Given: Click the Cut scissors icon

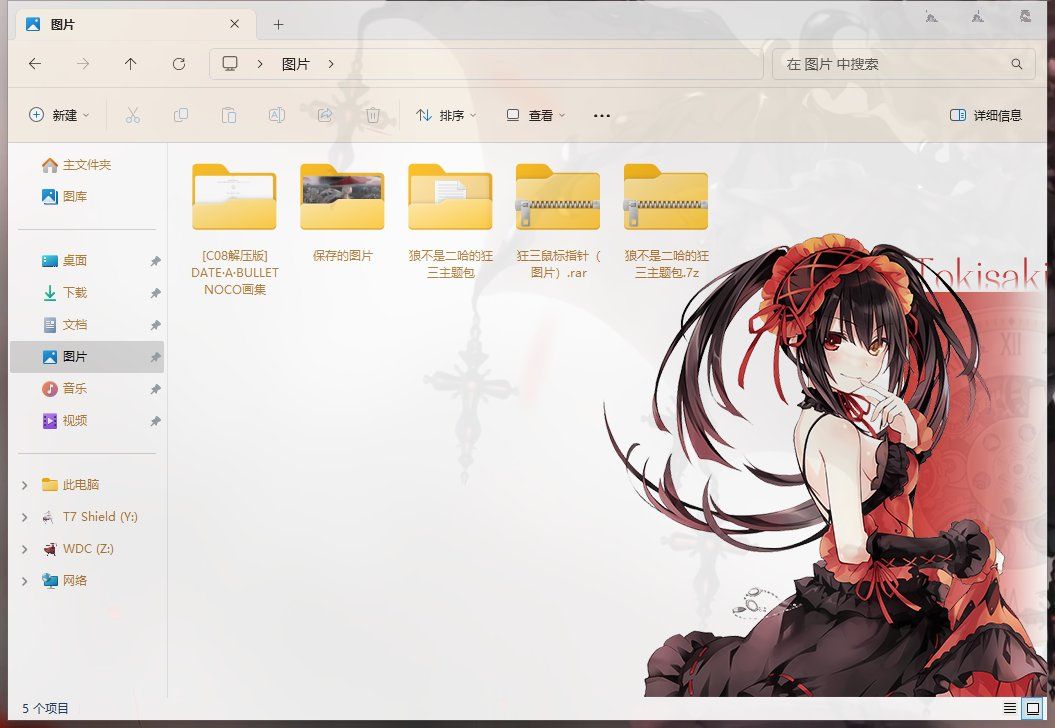Looking at the screenshot, I should tap(133, 115).
